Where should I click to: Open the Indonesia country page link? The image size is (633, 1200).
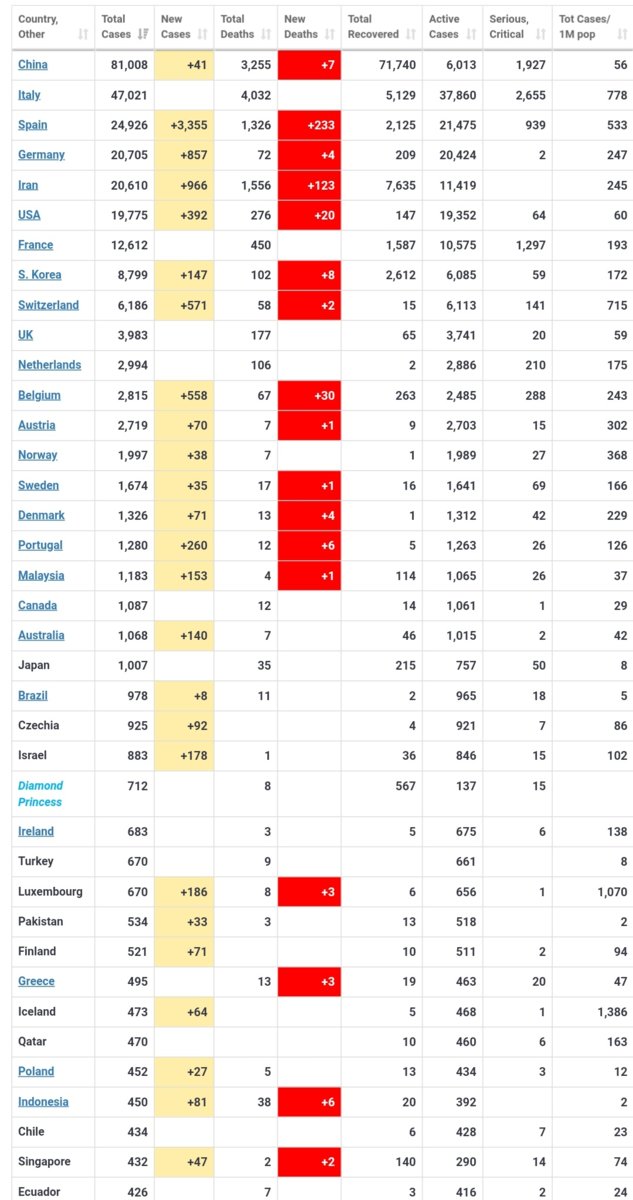(x=43, y=1102)
